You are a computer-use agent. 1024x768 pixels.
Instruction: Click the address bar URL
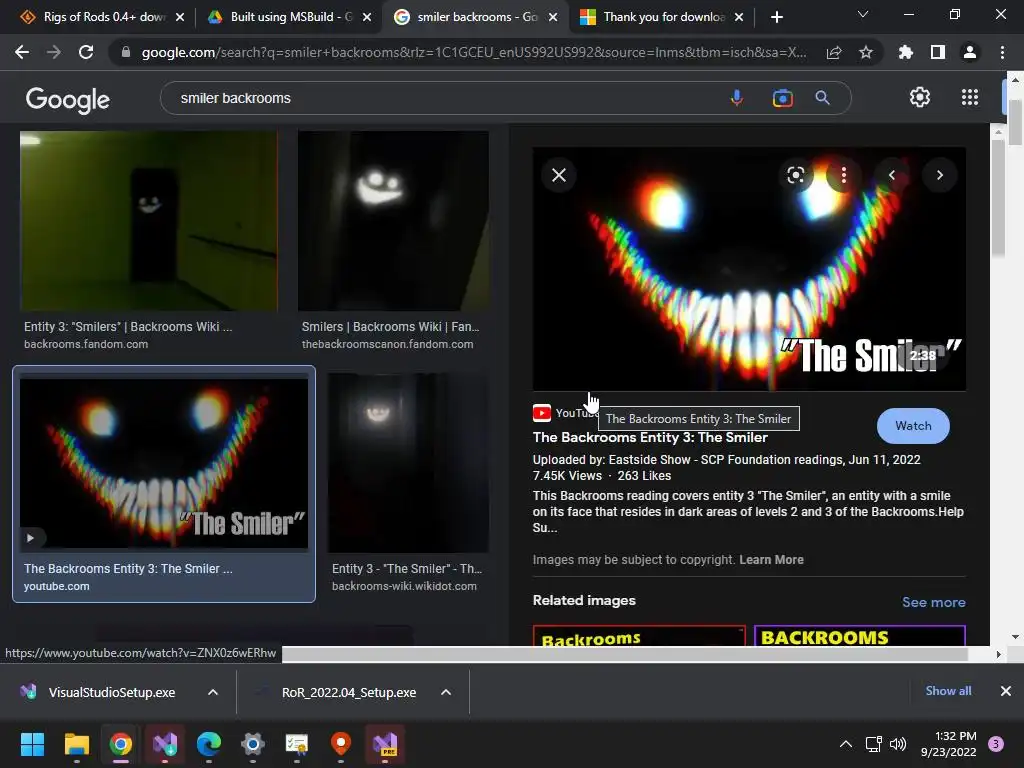473,52
